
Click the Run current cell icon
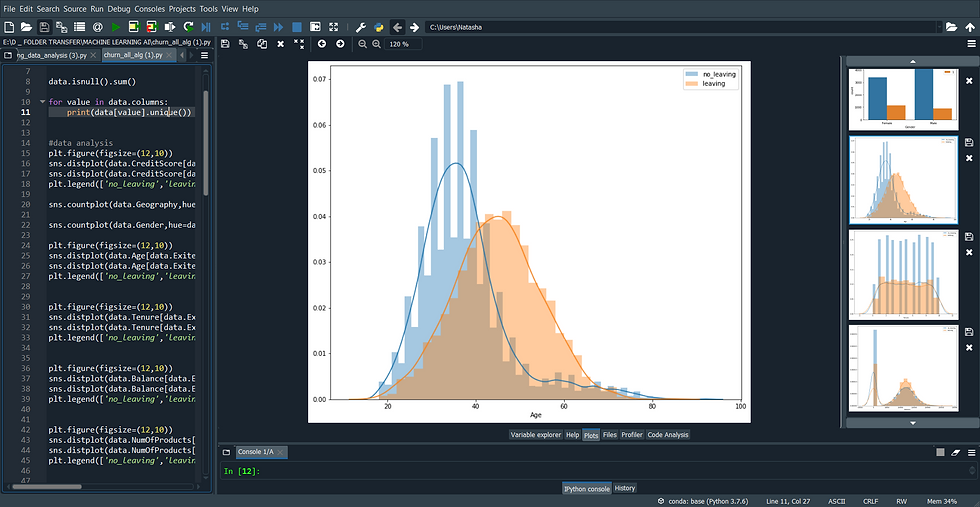(134, 27)
